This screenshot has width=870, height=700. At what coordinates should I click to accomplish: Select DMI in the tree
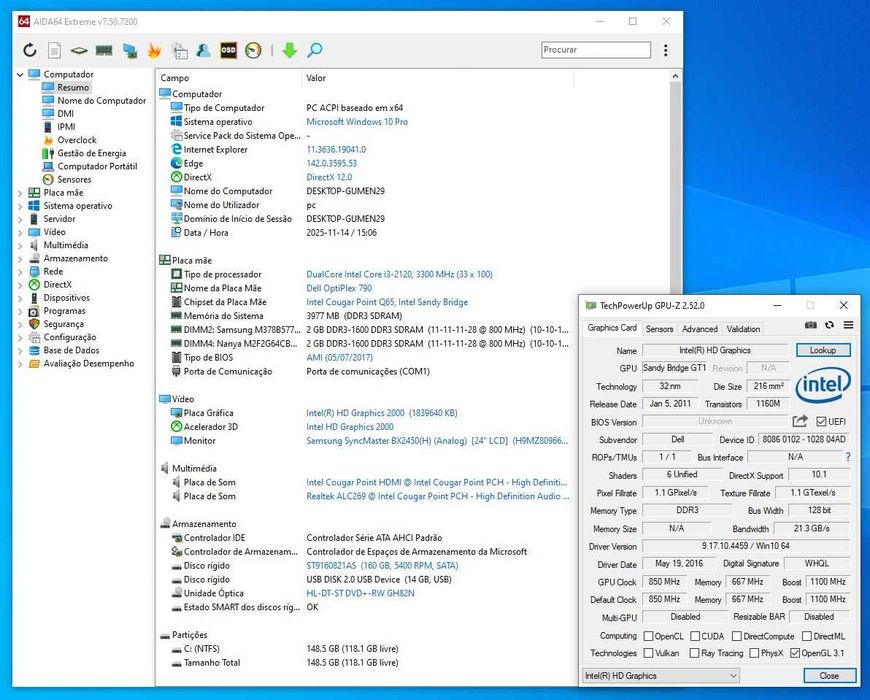(x=65, y=114)
